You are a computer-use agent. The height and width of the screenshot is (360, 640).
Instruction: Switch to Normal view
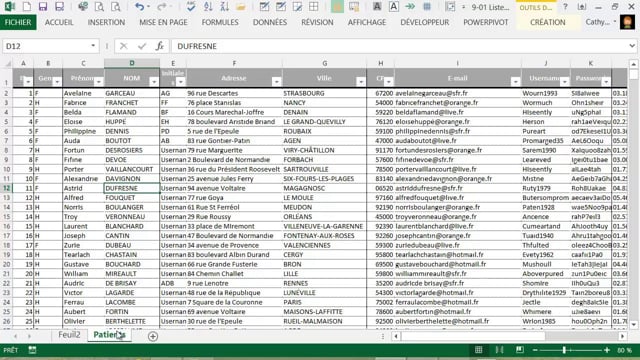click(478, 350)
